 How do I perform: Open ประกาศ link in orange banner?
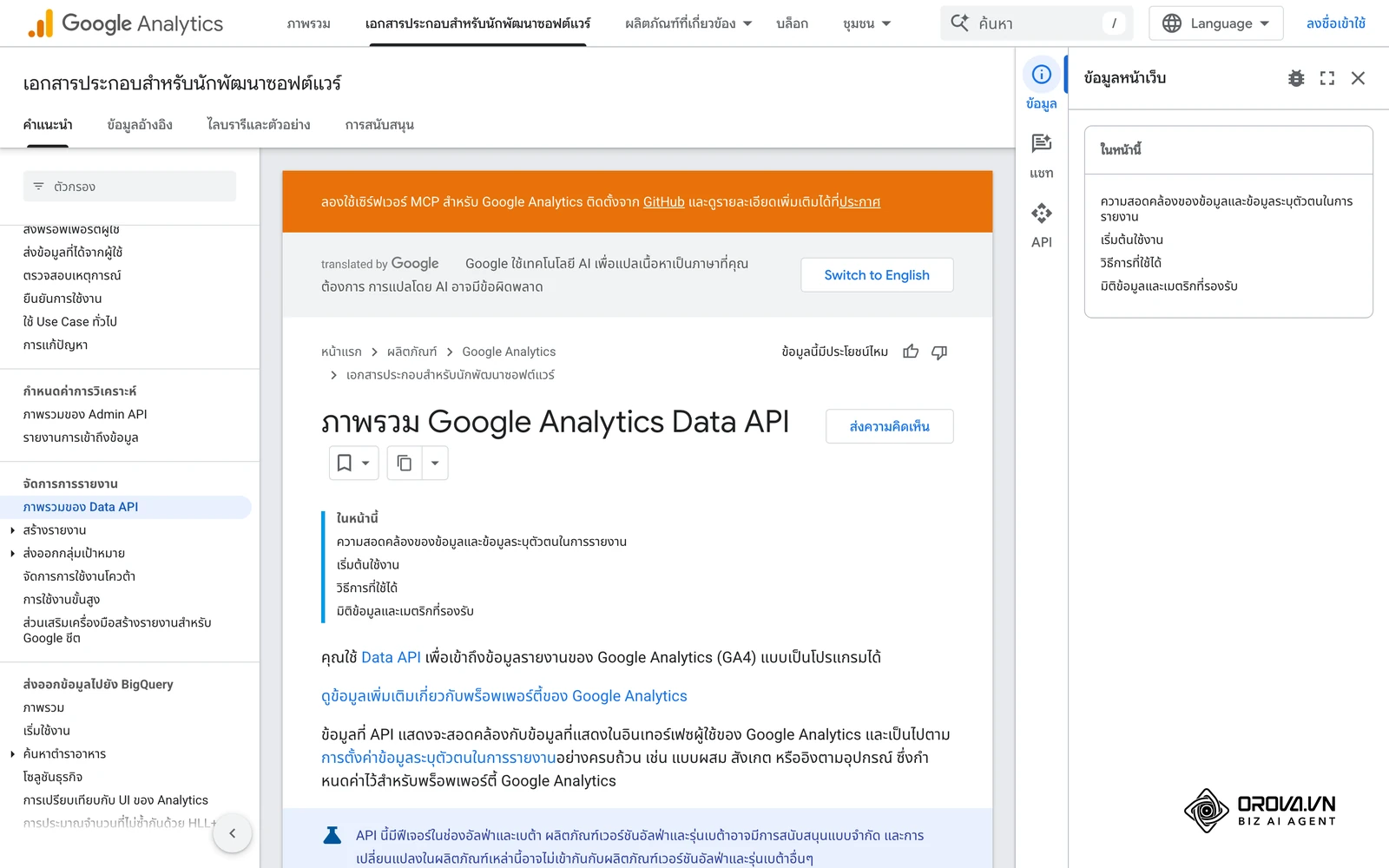point(859,201)
